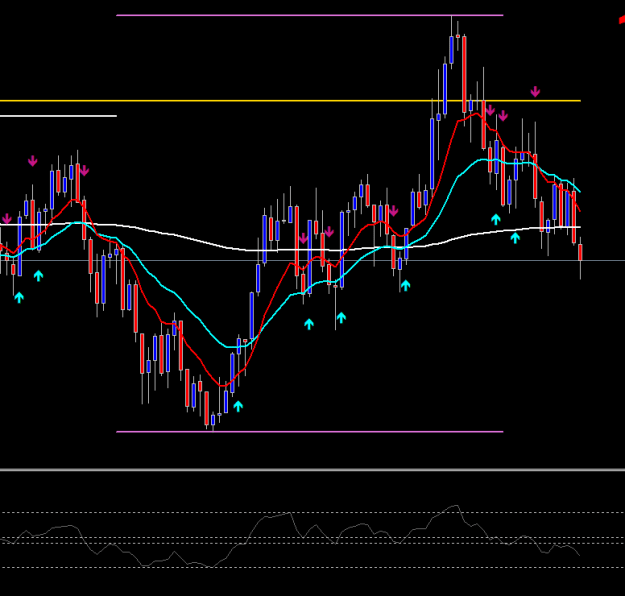Click the last red candle at the right end
This screenshot has height=596, width=625.
pyautogui.click(x=580, y=252)
